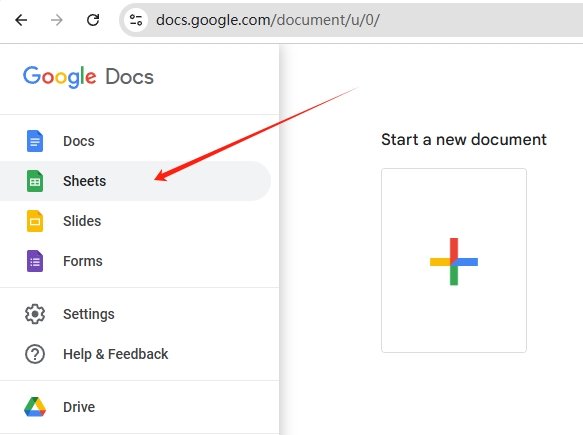The image size is (583, 435).
Task: Click the browser forward arrow
Action: 57,20
